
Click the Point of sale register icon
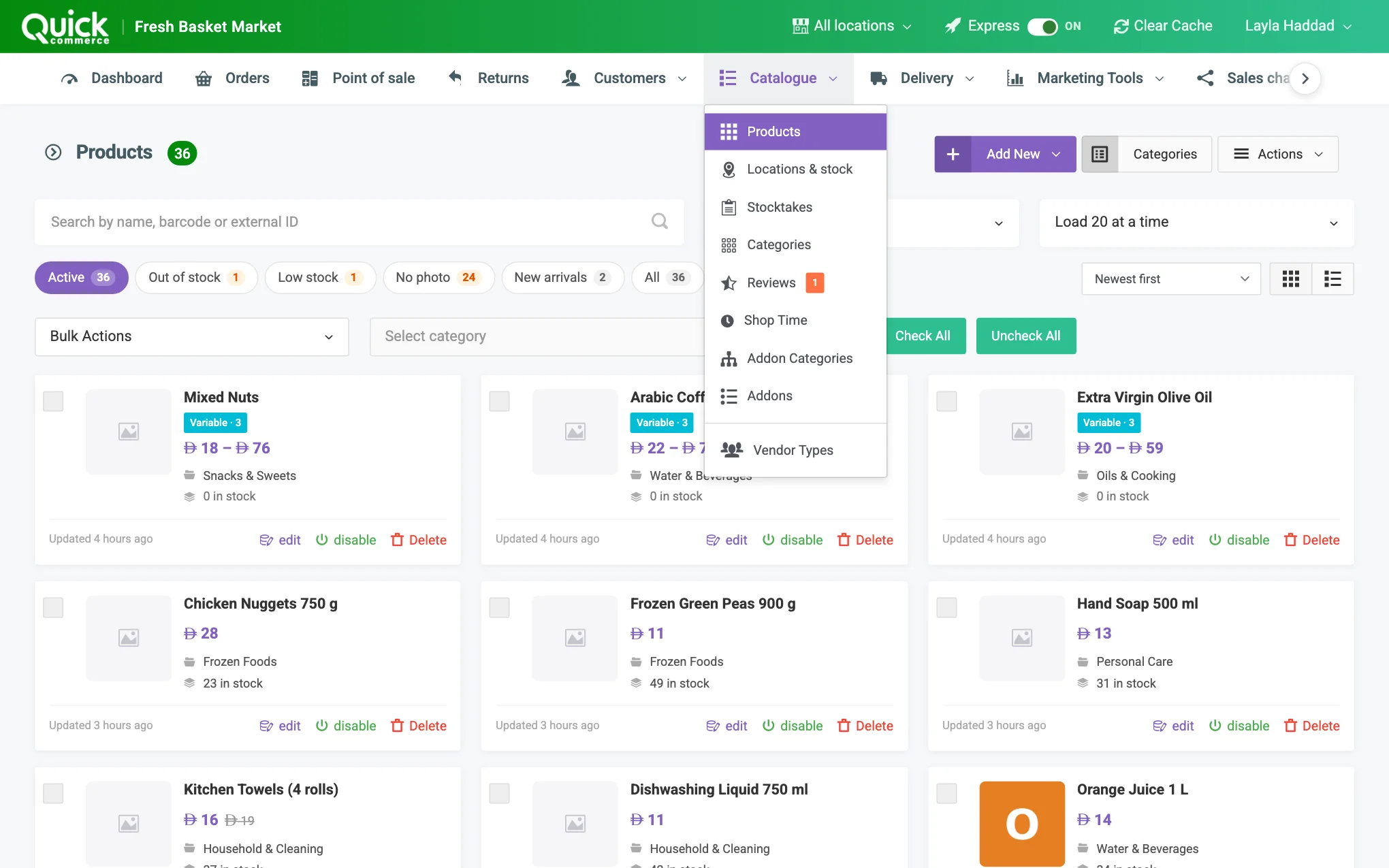coord(310,78)
